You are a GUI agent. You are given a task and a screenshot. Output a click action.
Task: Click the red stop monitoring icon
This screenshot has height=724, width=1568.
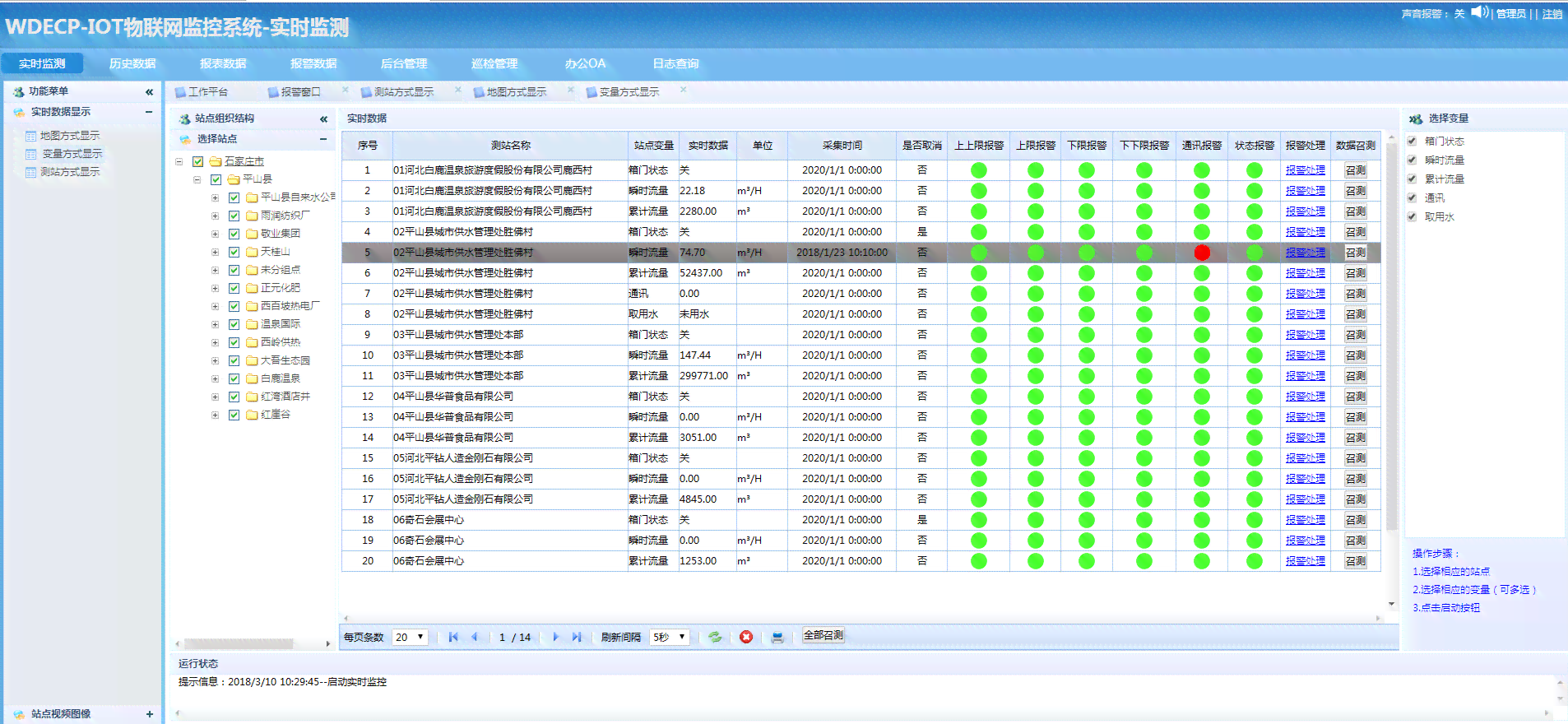point(746,637)
